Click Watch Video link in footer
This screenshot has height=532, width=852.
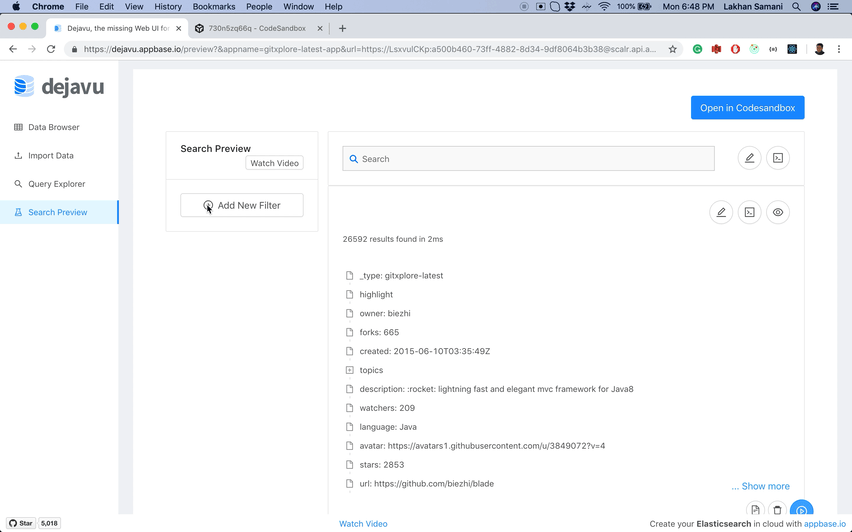tap(363, 524)
